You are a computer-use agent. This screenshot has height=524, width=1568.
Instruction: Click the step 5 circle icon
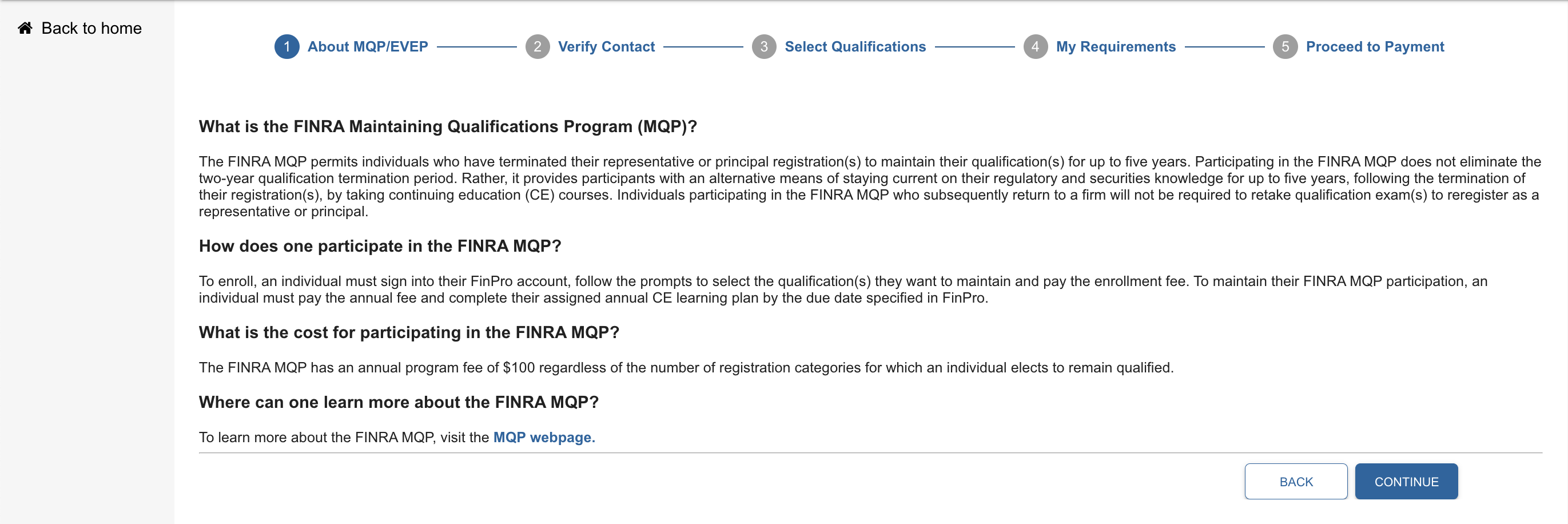1284,47
